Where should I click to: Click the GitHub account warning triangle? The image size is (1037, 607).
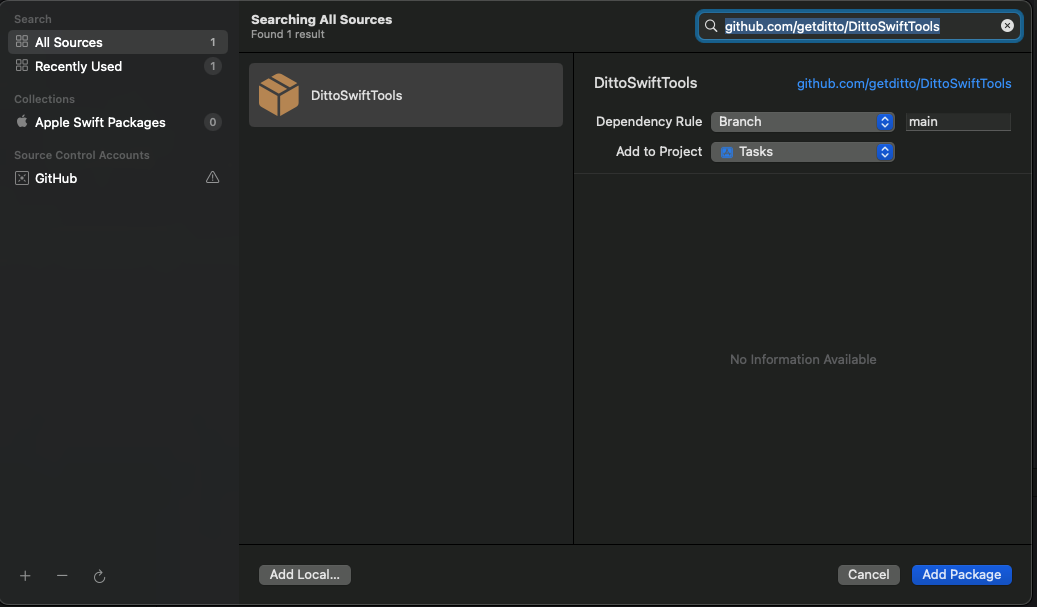tap(212, 177)
